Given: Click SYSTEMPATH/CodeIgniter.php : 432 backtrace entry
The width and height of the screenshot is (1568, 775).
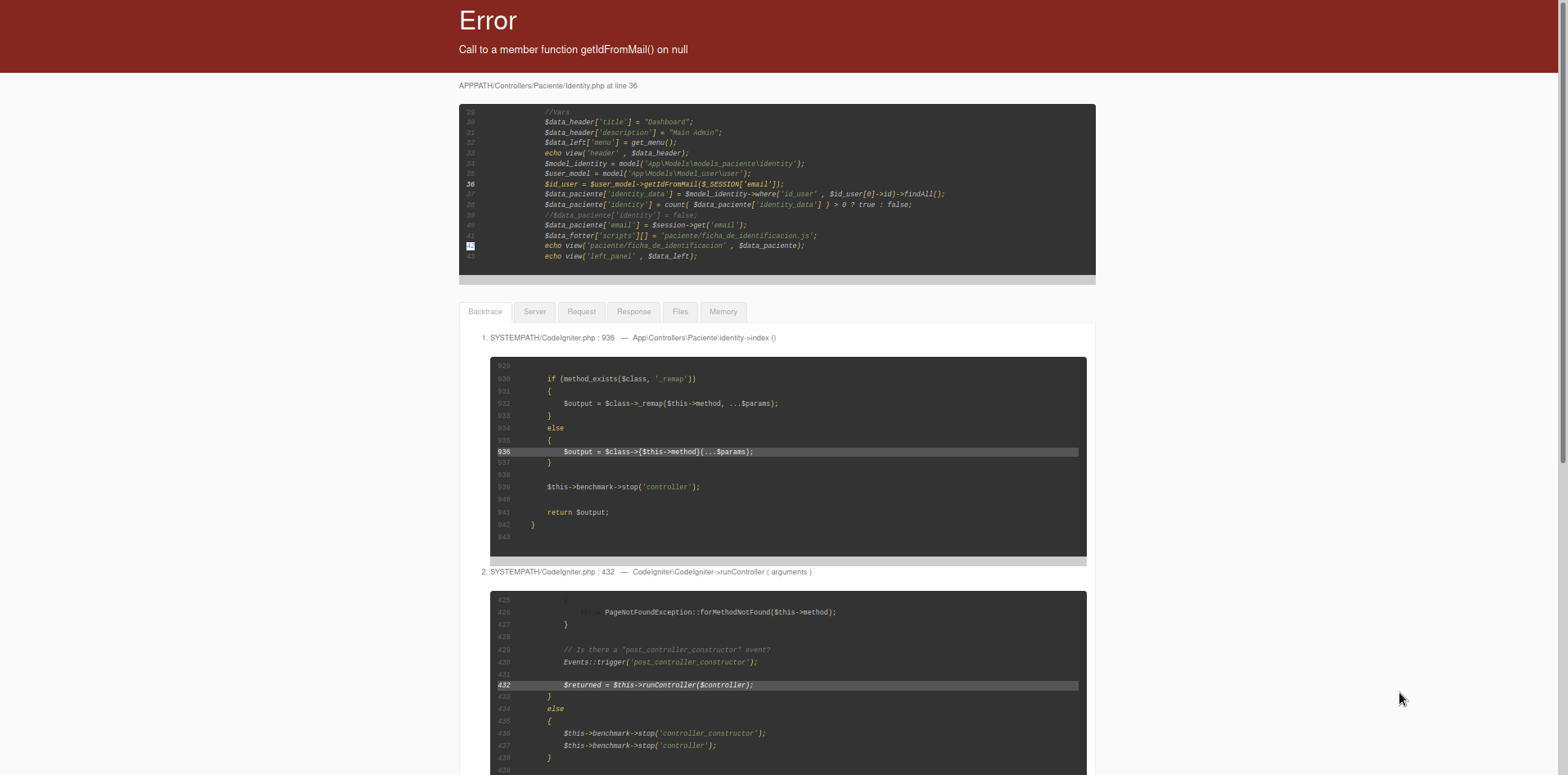Looking at the screenshot, I should 552,572.
